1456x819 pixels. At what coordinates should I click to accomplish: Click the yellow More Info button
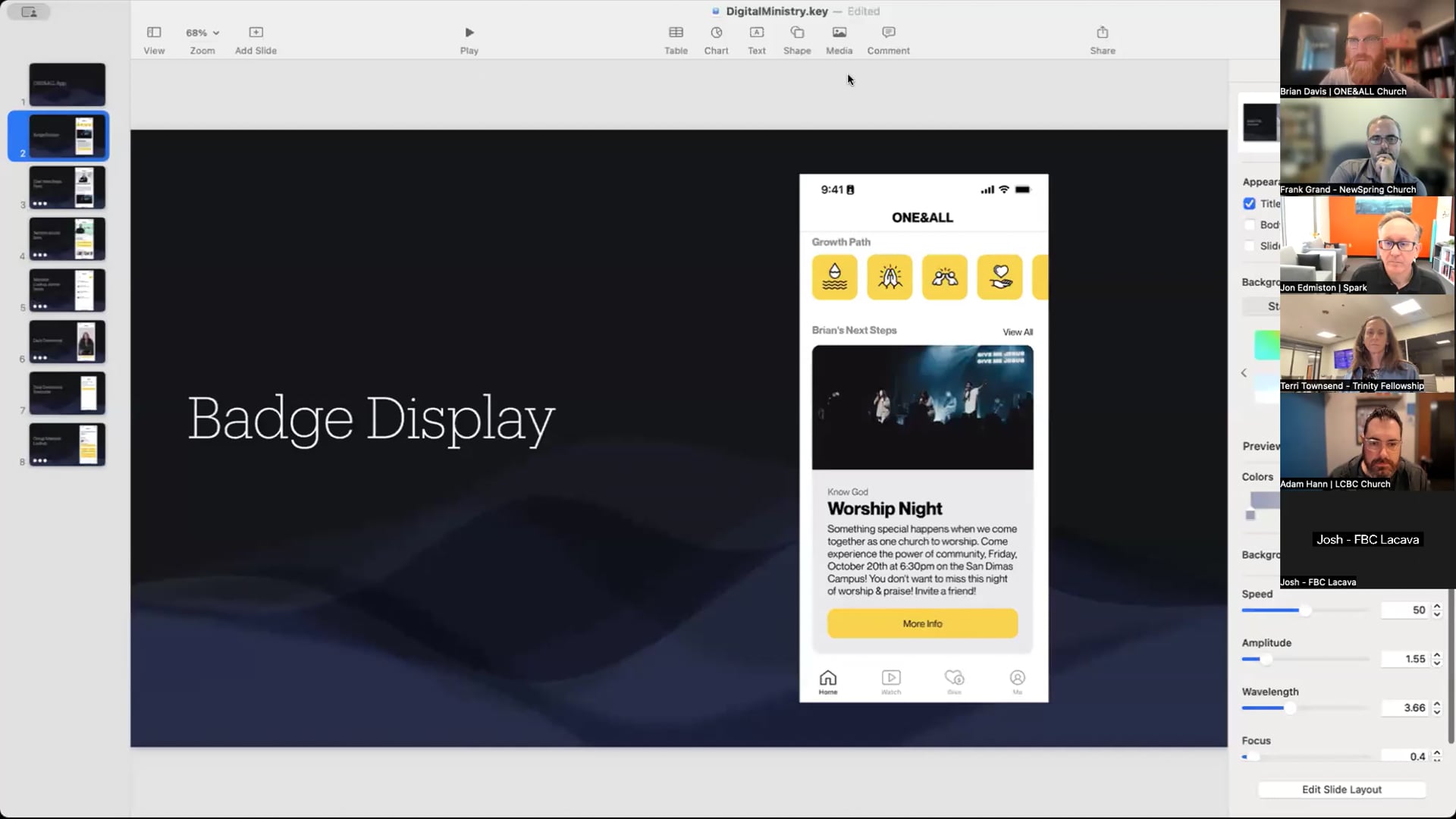(922, 623)
